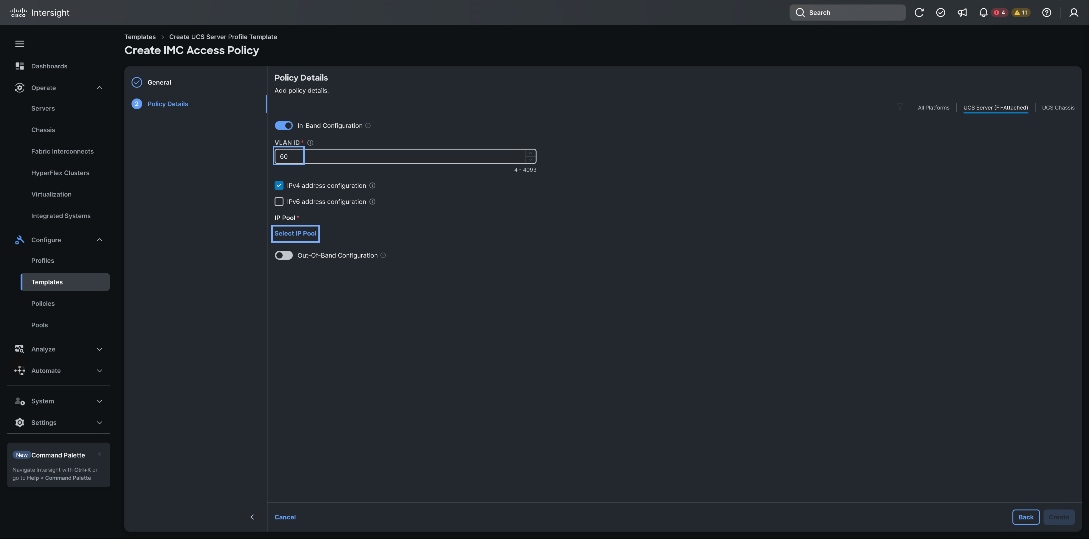Image resolution: width=1089 pixels, height=539 pixels.
Task: Click the red critical alarms badge
Action: click(999, 13)
